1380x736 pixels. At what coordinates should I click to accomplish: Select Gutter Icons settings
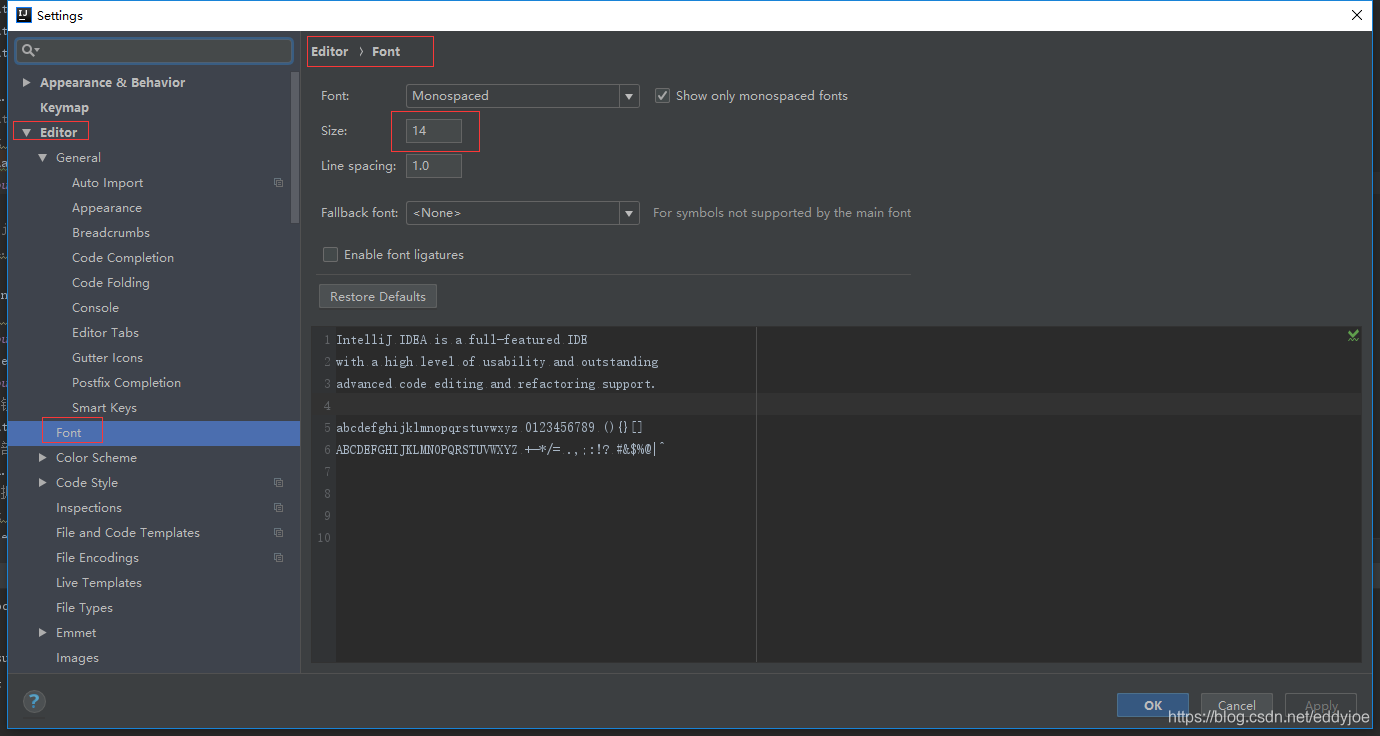pos(107,358)
